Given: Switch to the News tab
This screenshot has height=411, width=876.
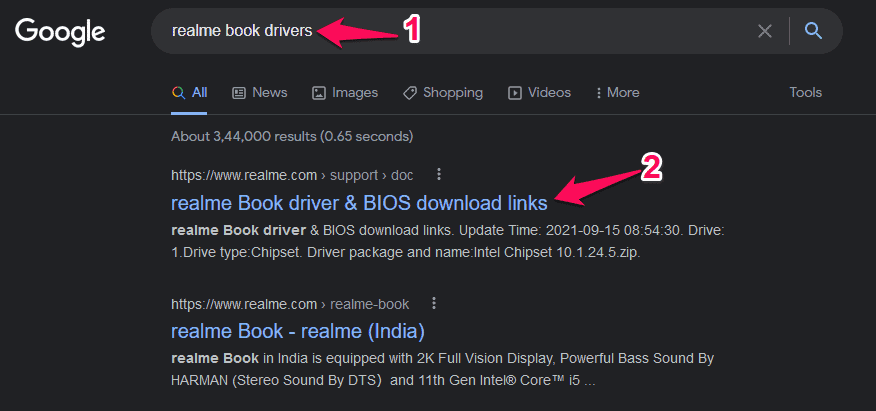Looking at the screenshot, I should click(x=269, y=93).
